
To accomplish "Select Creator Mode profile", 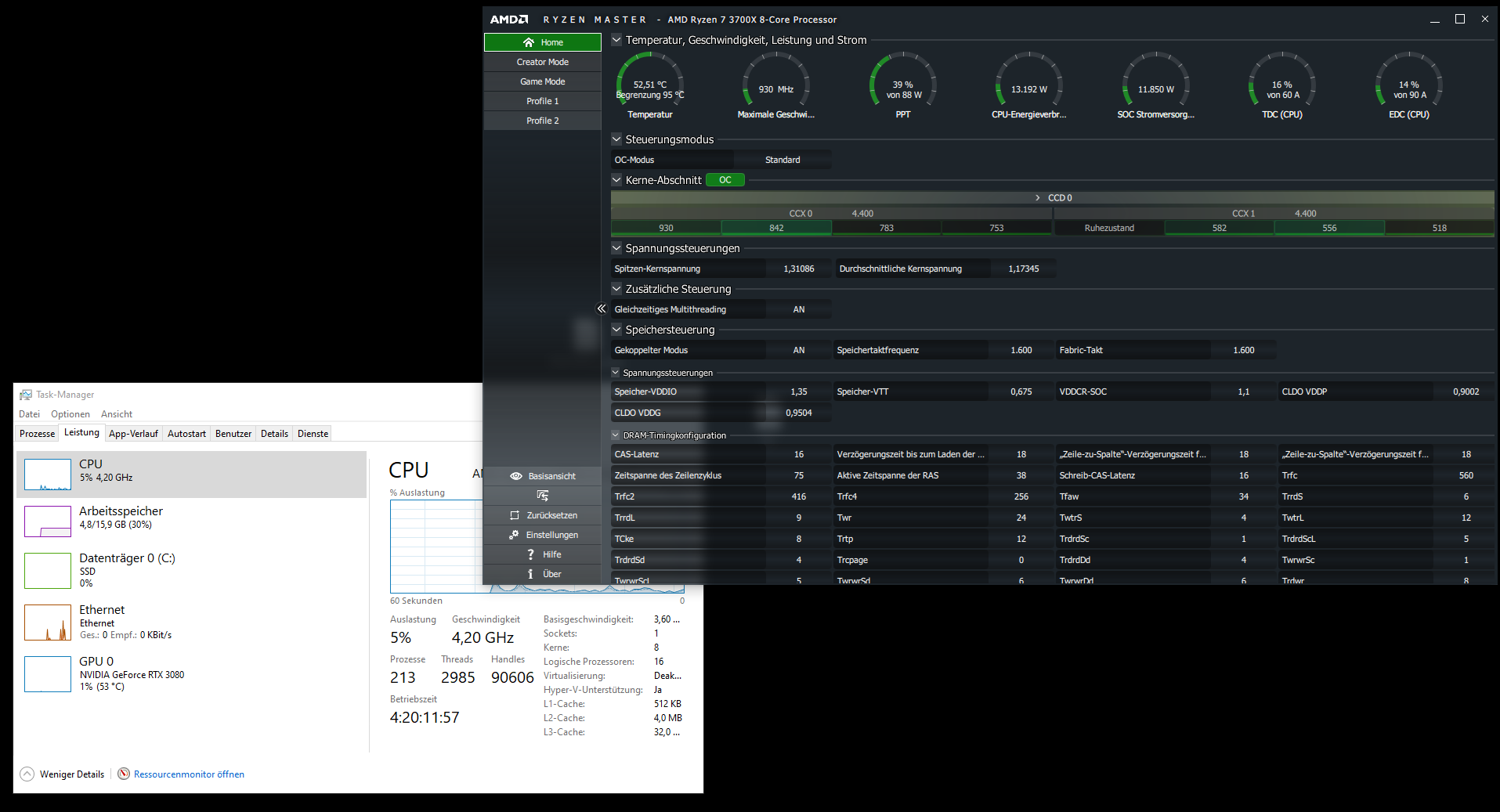I will 543,62.
